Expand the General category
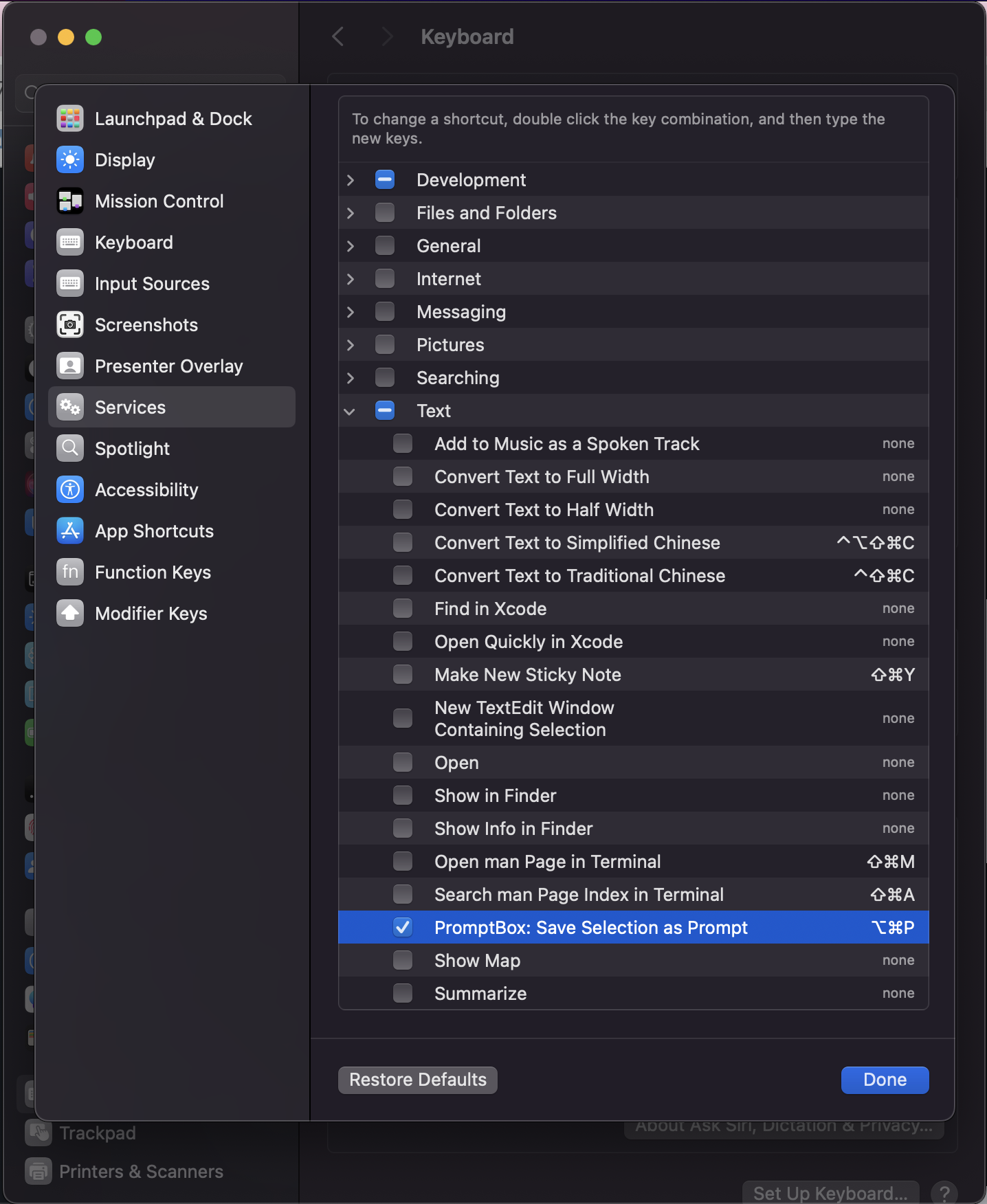The width and height of the screenshot is (987, 1204). coord(351,246)
